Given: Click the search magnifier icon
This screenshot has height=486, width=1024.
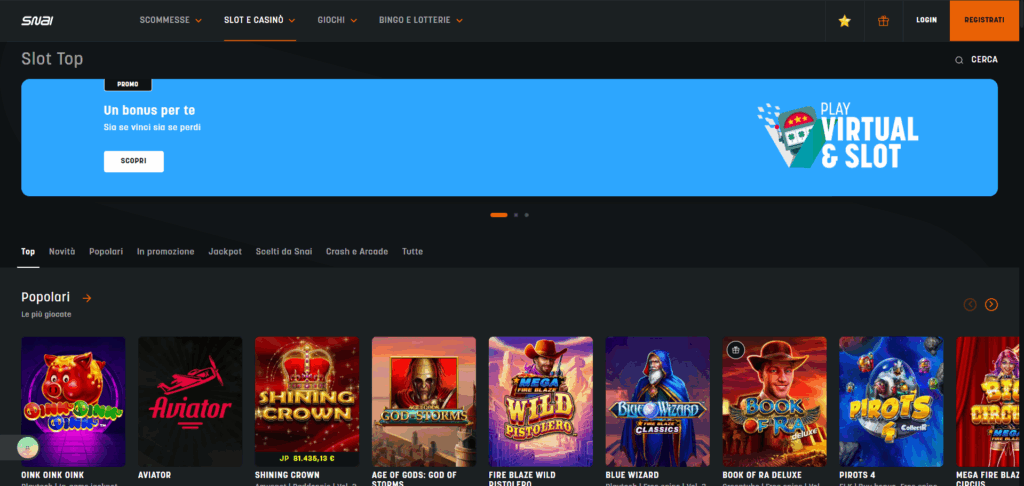Looking at the screenshot, I should tap(959, 60).
